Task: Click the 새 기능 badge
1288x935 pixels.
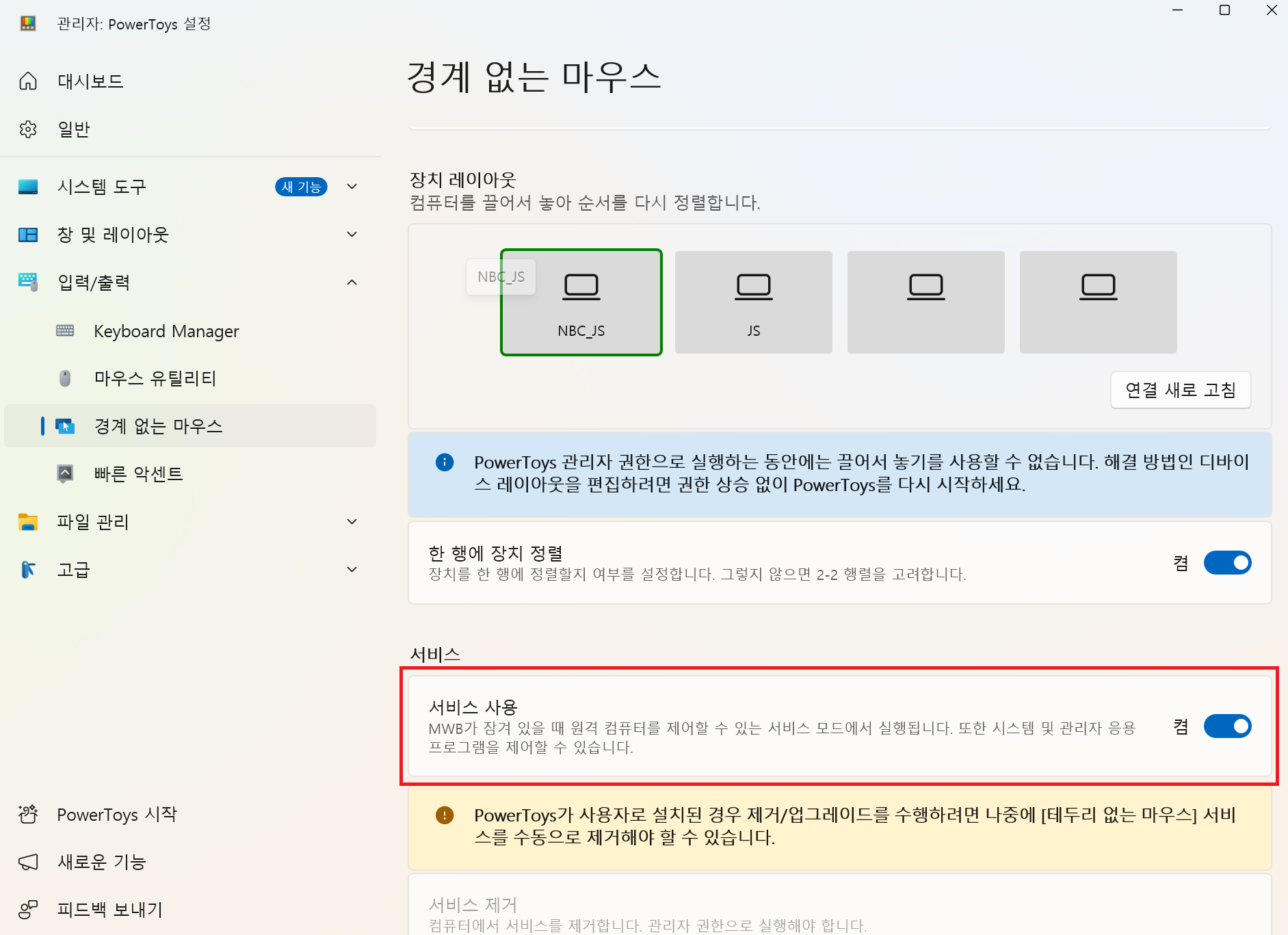Action: coord(301,187)
